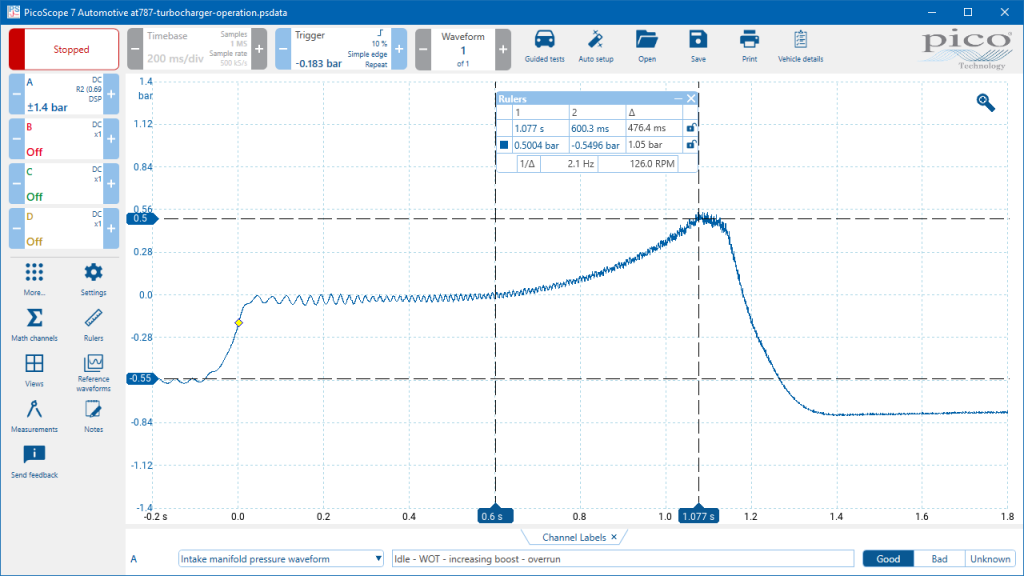Click the zoom magnifier icon on the graph
This screenshot has width=1024, height=576.
(985, 103)
